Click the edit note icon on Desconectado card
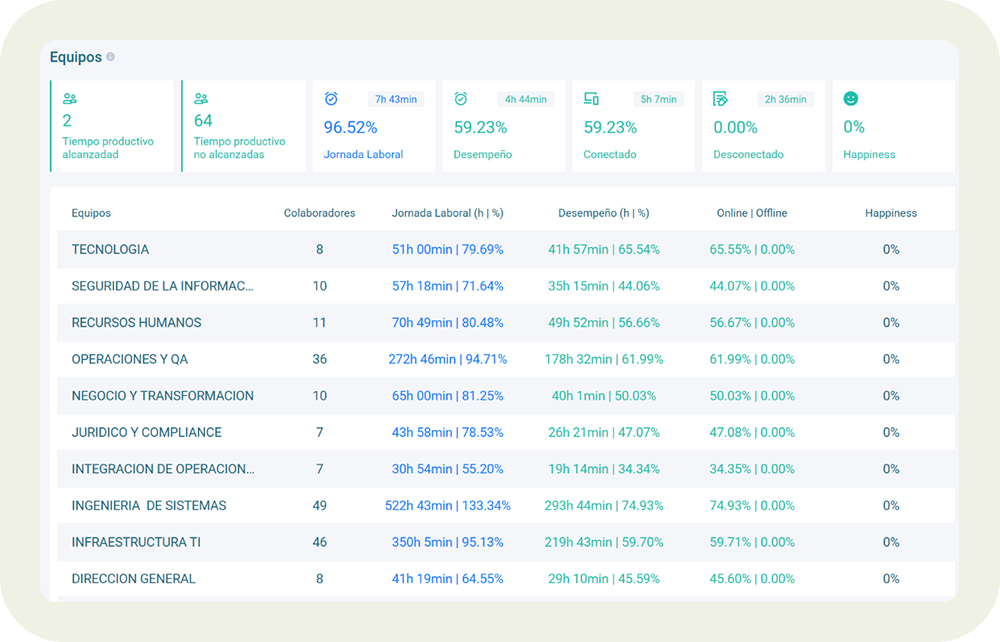 point(720,99)
